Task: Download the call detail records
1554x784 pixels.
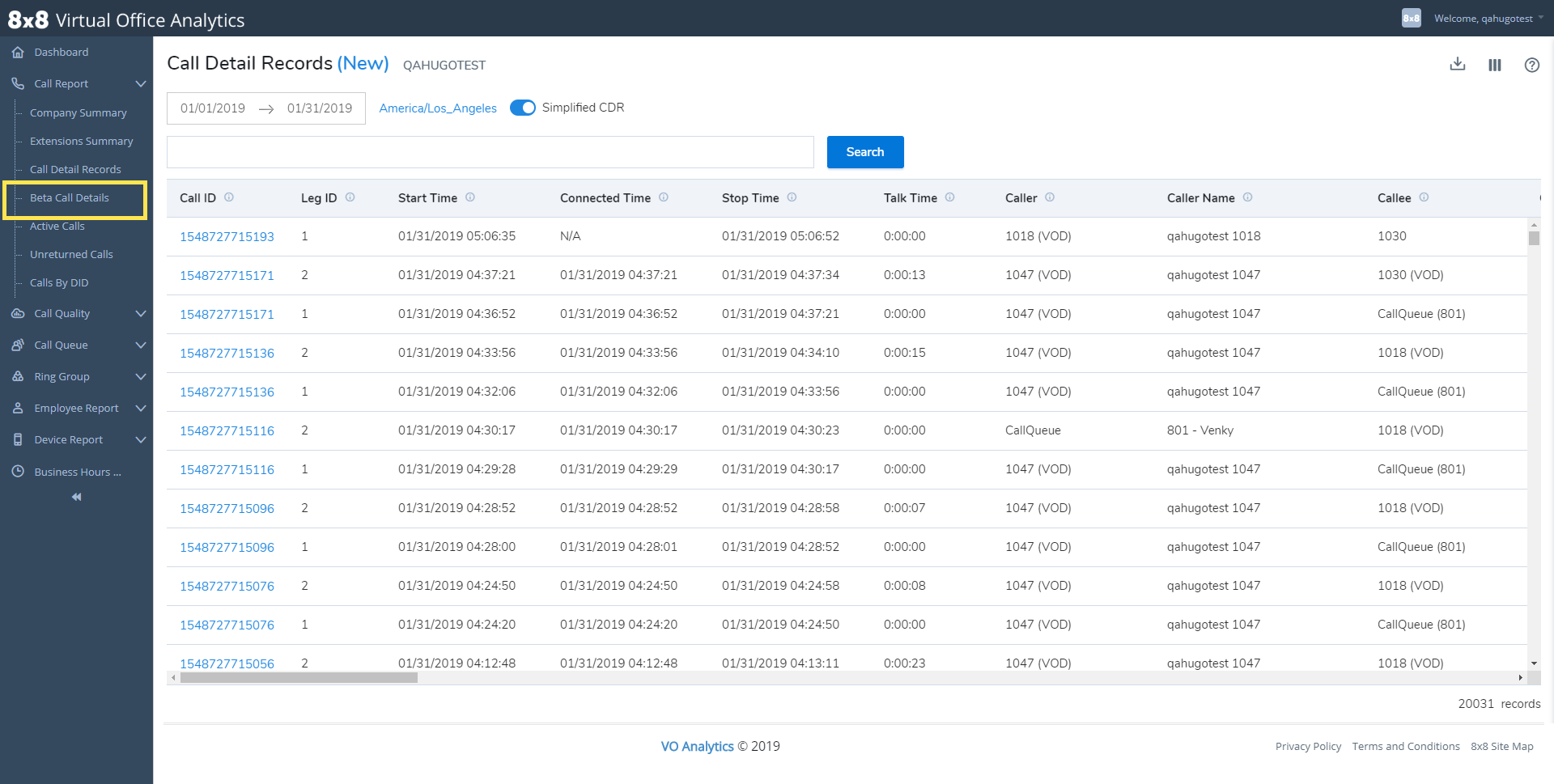Action: [x=1458, y=64]
